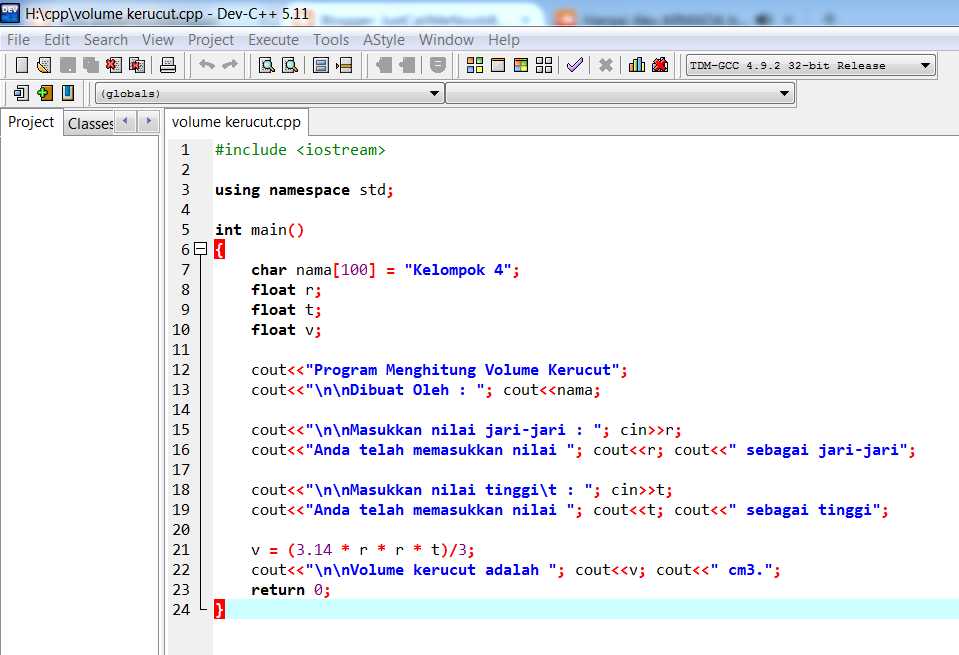Open the Help menu

503,40
